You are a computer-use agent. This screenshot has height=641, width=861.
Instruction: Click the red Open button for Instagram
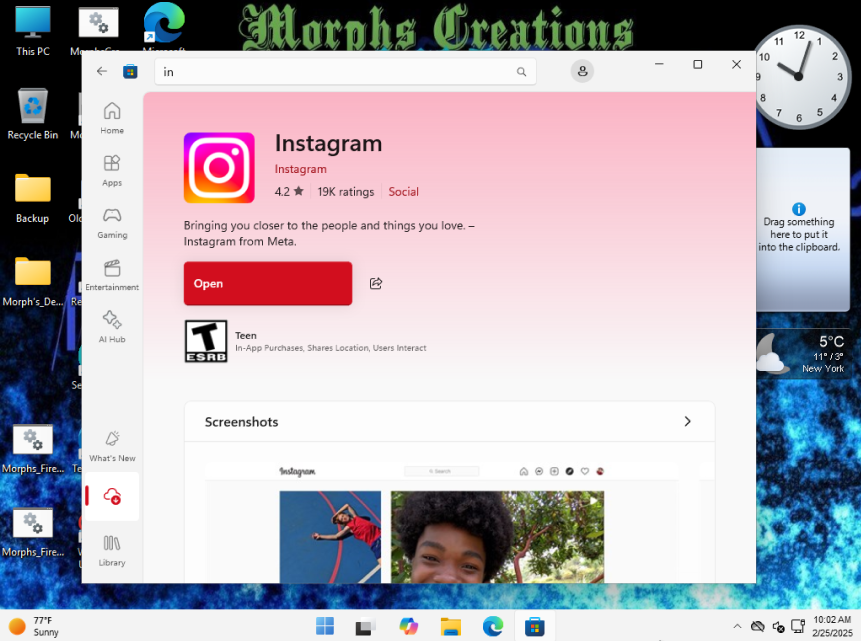(268, 283)
